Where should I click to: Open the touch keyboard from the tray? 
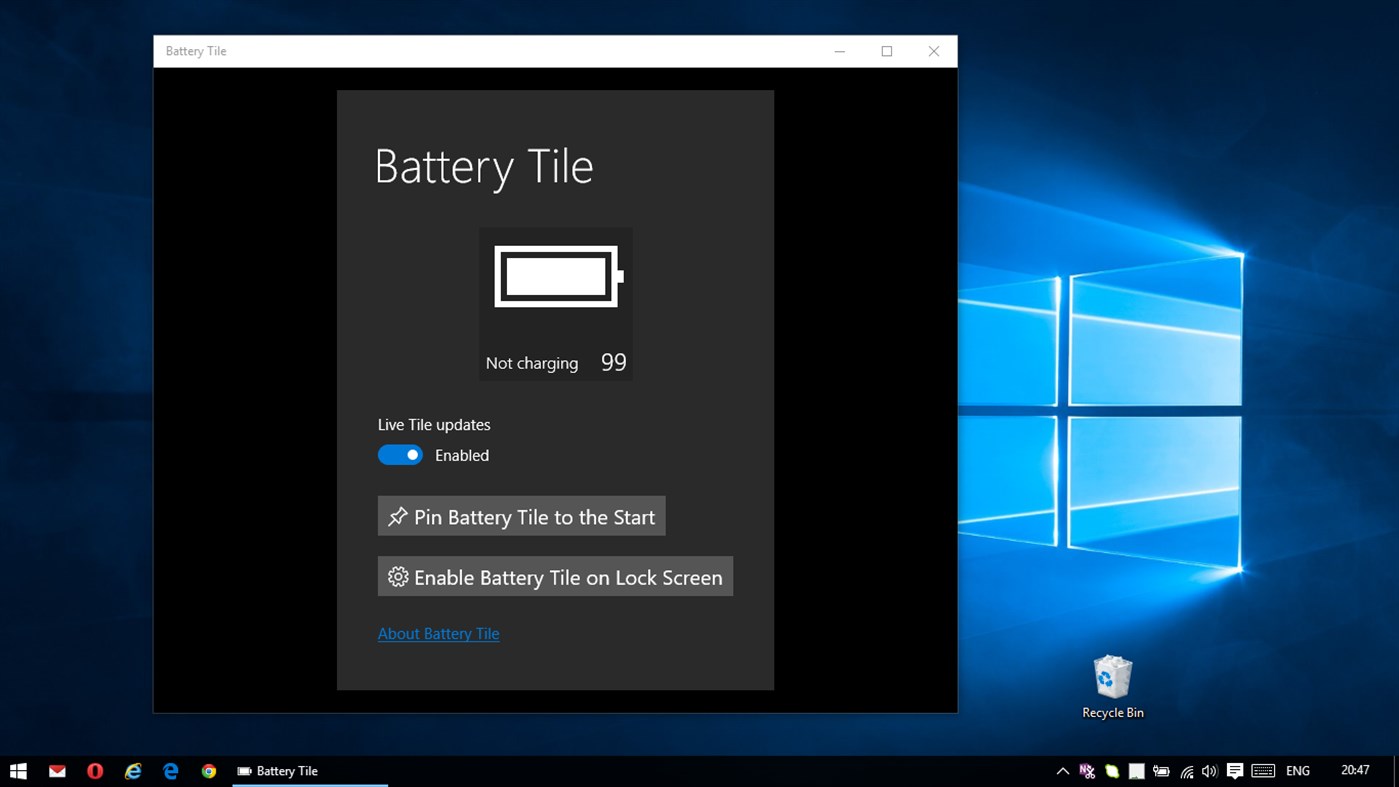(x=1262, y=771)
